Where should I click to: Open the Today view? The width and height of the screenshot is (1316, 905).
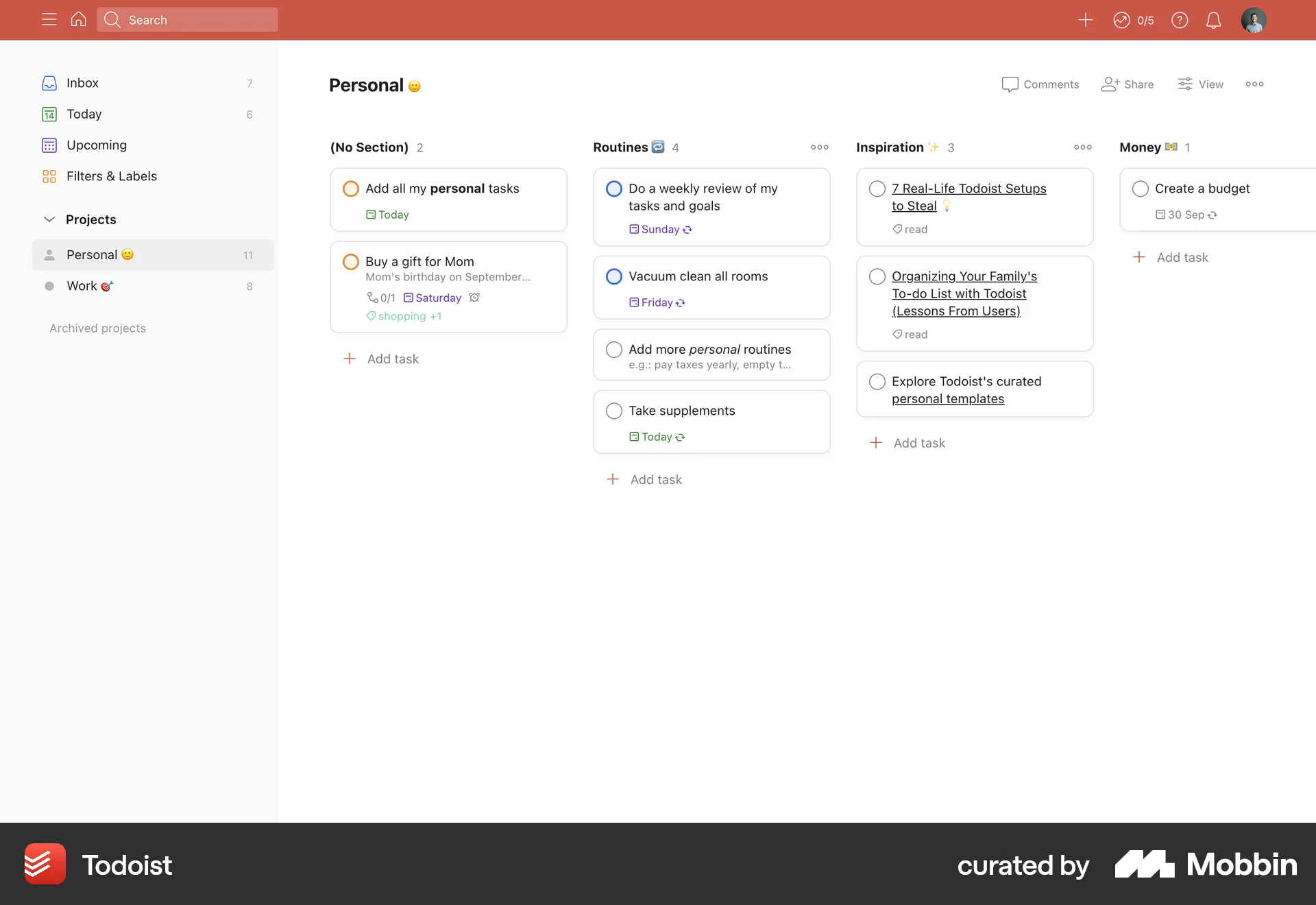click(84, 114)
